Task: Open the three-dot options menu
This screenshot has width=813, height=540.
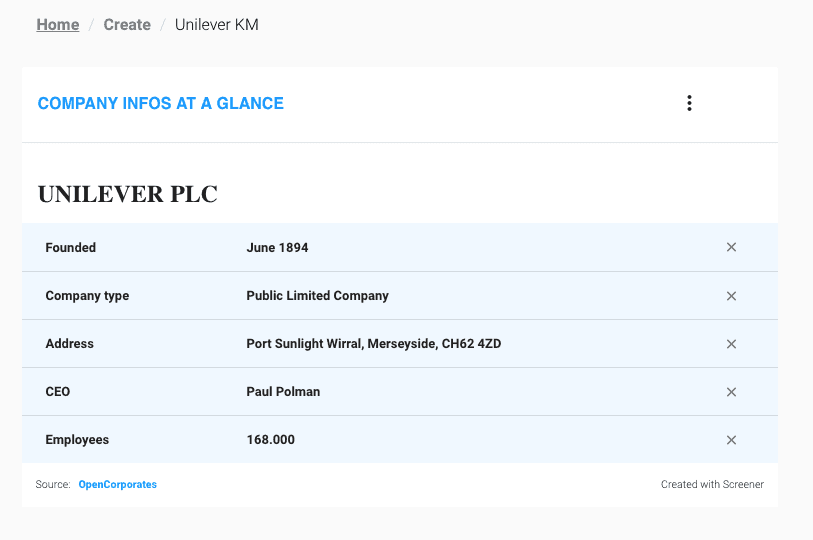Action: [689, 103]
